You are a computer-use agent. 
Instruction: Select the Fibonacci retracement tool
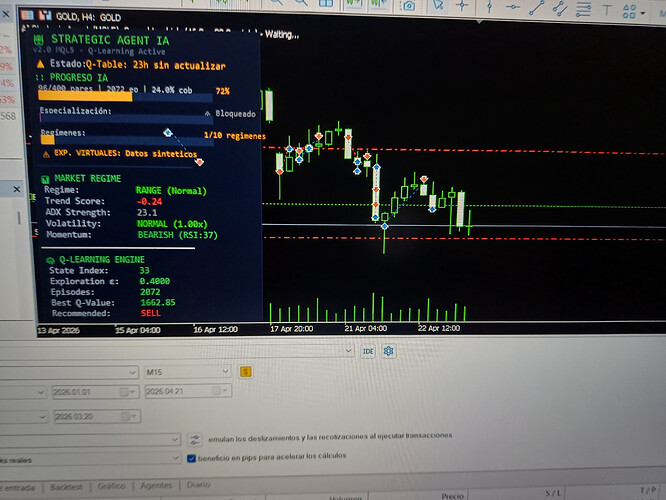(583, 9)
